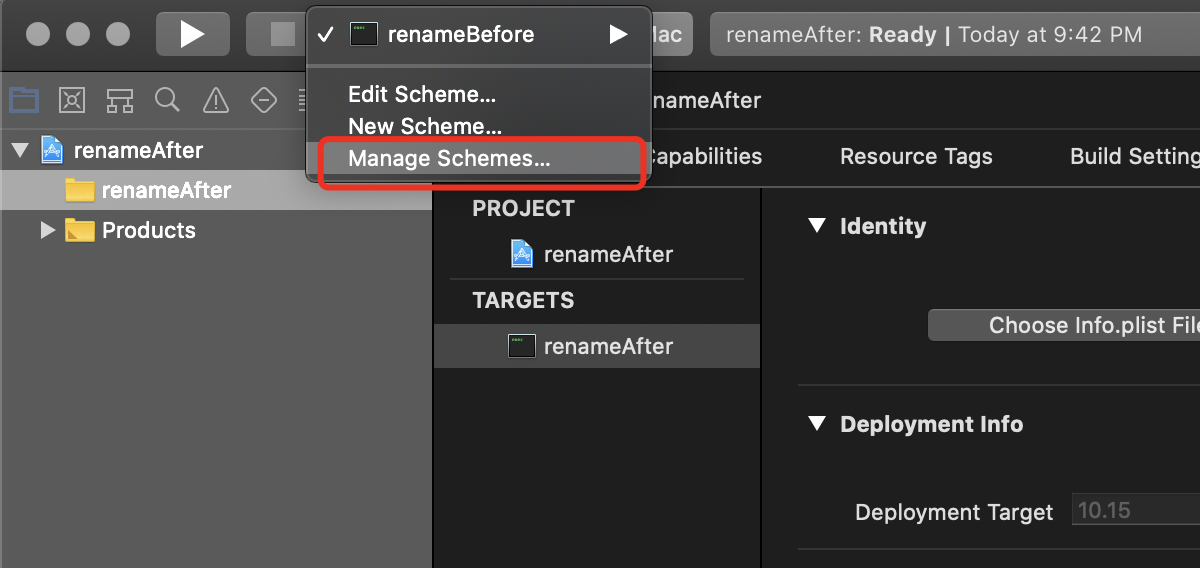Open renameBefore scheme submenu arrow
1200x568 pixels.
point(618,34)
